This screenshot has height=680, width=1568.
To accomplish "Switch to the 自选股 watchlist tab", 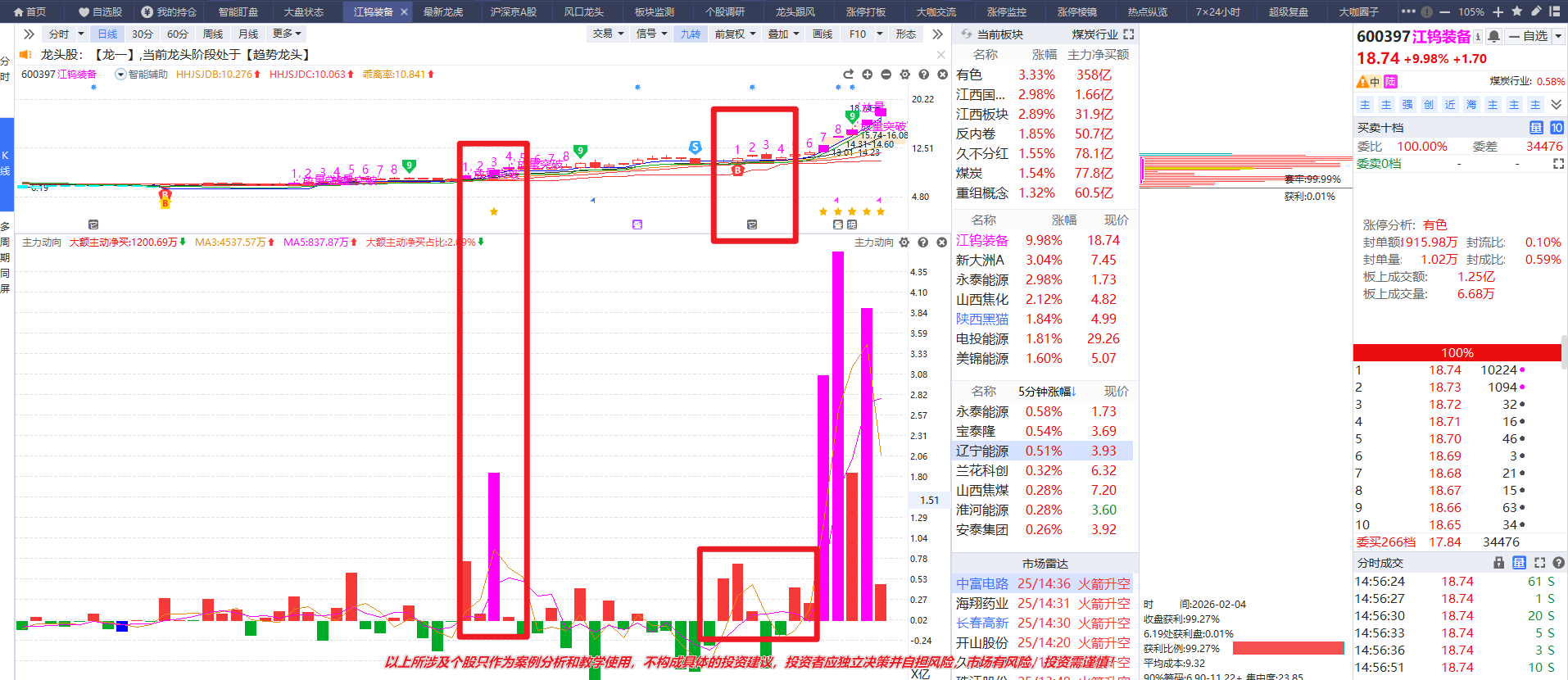I will 100,11.
